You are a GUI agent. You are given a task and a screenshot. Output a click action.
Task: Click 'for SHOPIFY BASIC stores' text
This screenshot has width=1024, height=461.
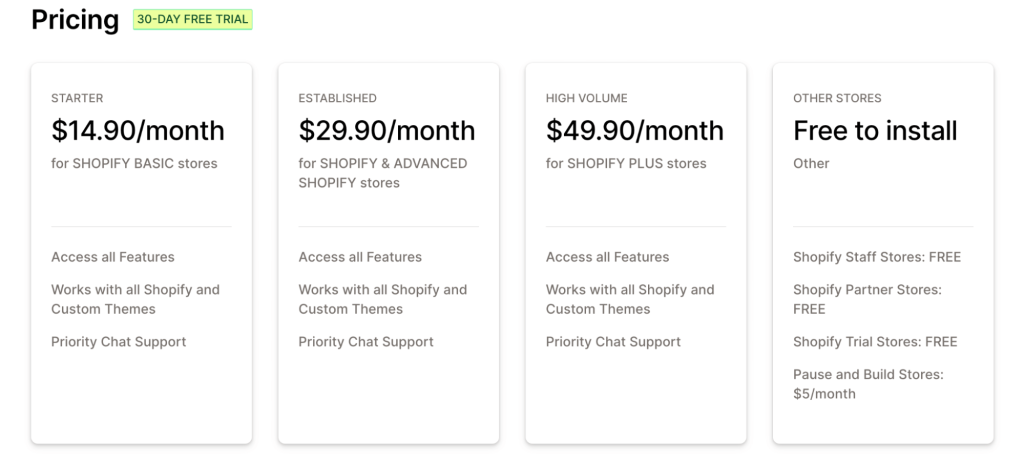tap(135, 163)
